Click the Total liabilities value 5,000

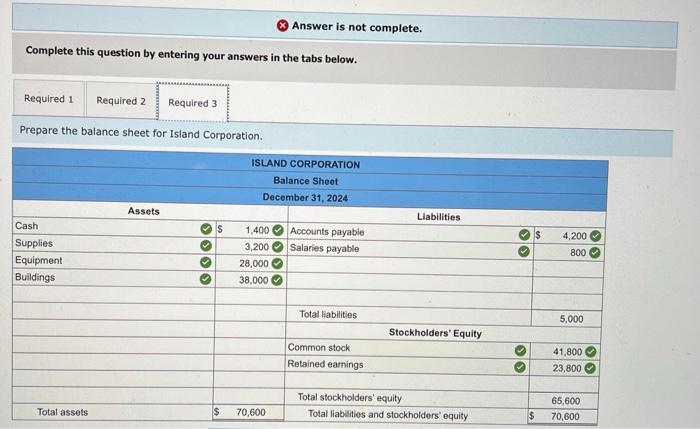(571, 319)
